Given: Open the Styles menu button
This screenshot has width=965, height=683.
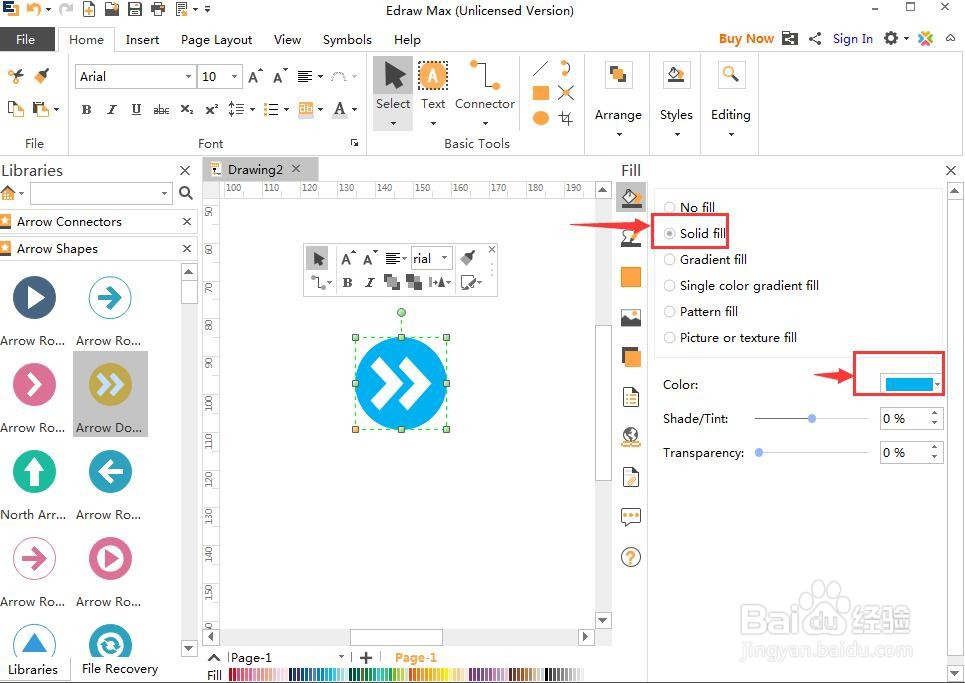Looking at the screenshot, I should (676, 98).
